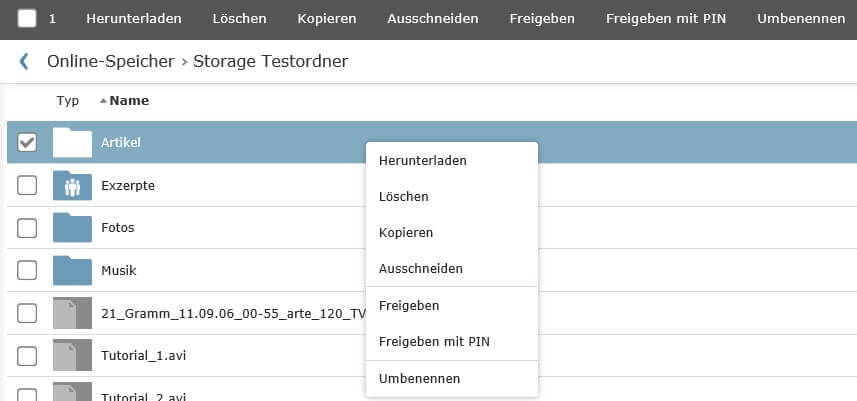857x401 pixels.
Task: Click the shared Exzerpte folder icon
Action: (x=72, y=185)
